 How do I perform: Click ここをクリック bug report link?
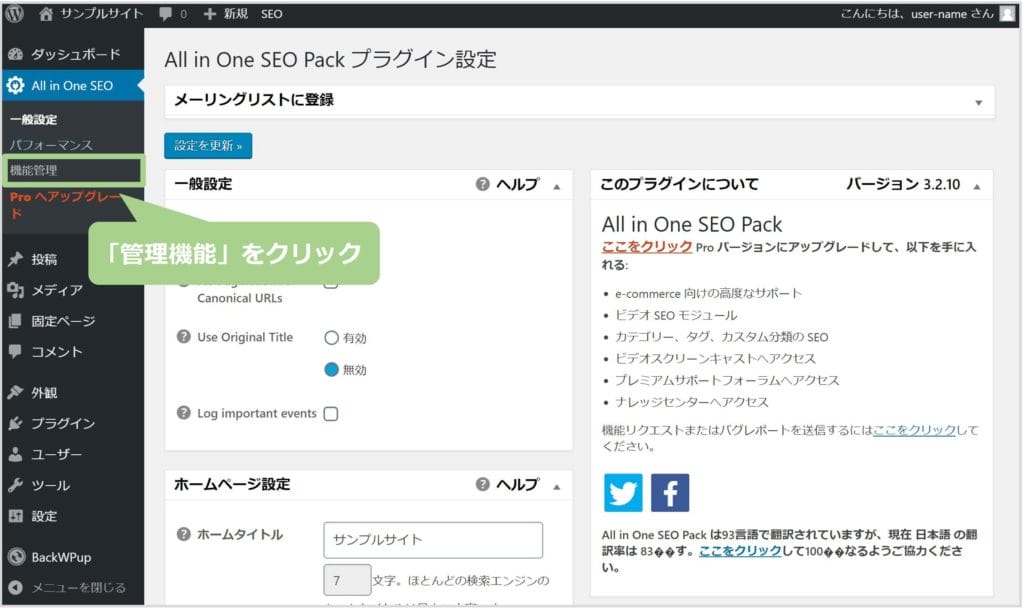click(914, 430)
